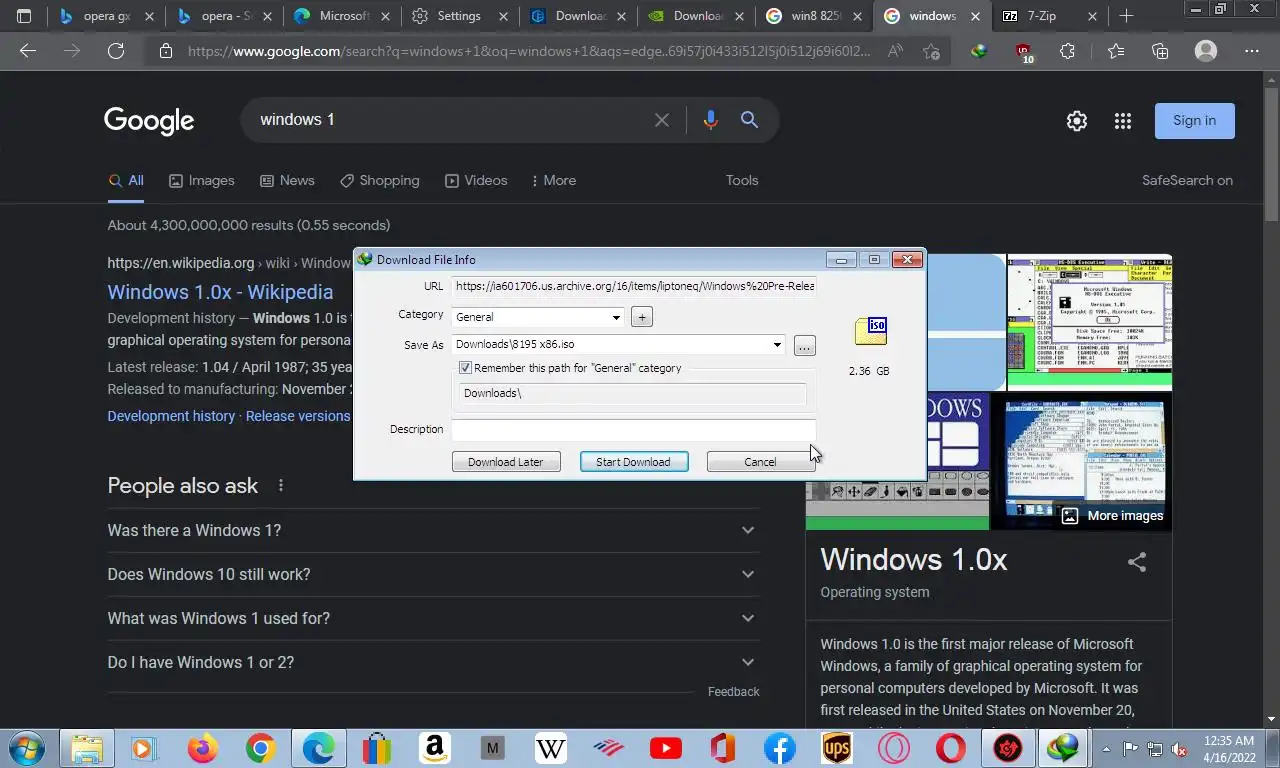Switch to the News search tab
Viewport: 1280px width, 768px height.
[x=287, y=180]
